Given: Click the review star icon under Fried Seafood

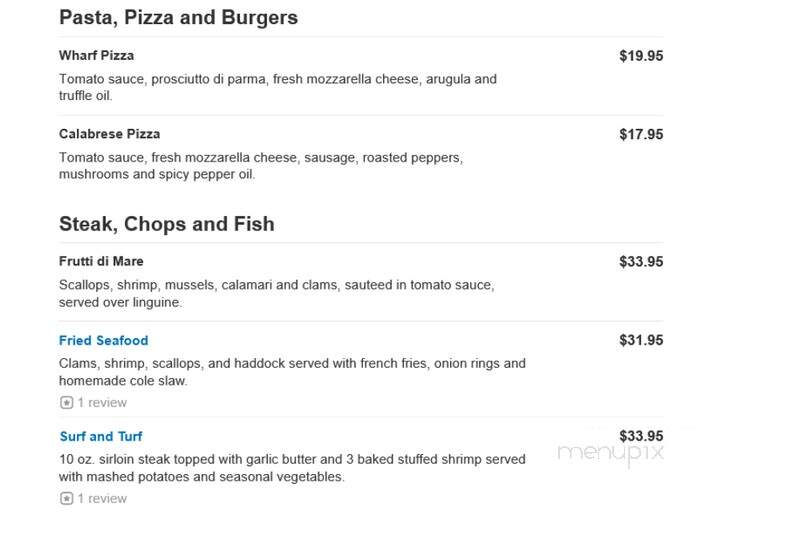Looking at the screenshot, I should 67,403.
